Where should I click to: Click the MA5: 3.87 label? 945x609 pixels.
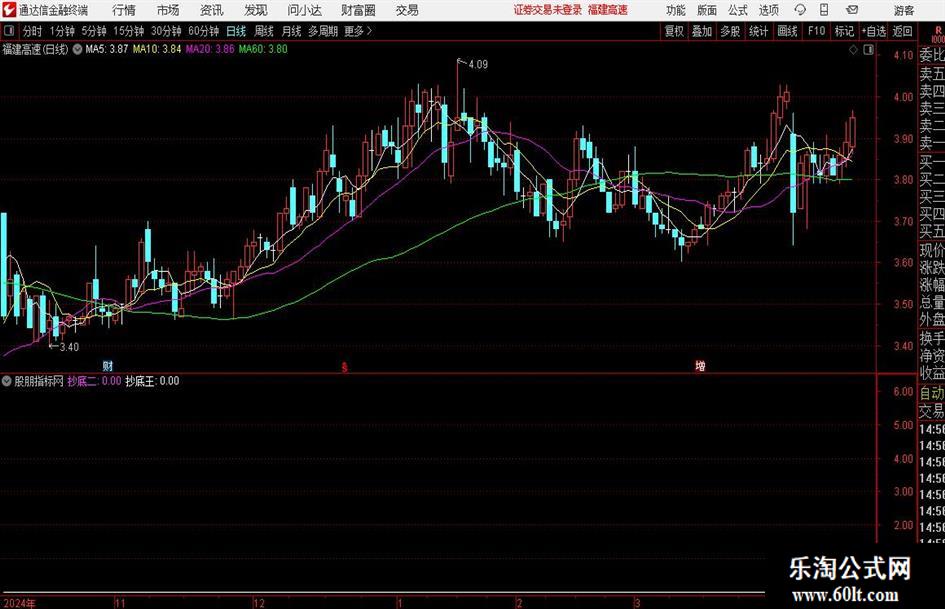point(107,49)
